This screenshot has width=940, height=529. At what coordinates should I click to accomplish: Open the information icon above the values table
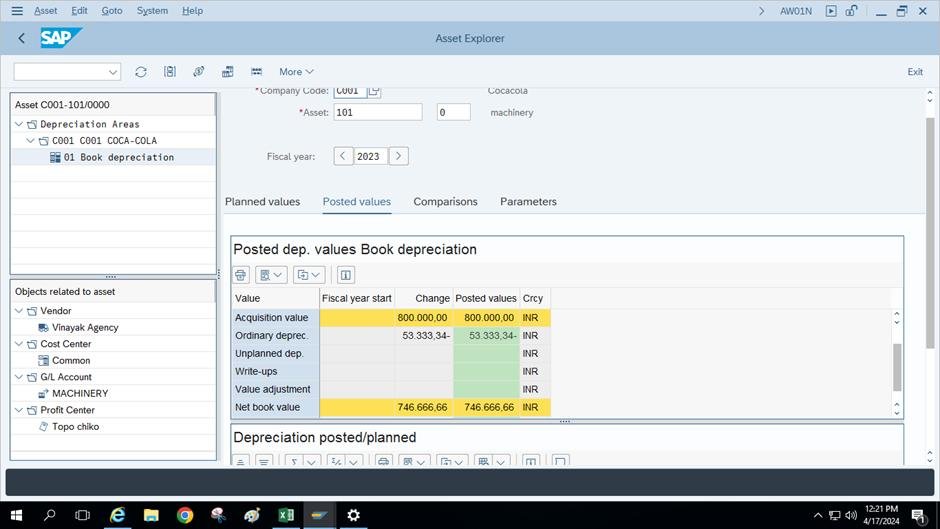[x=345, y=275]
